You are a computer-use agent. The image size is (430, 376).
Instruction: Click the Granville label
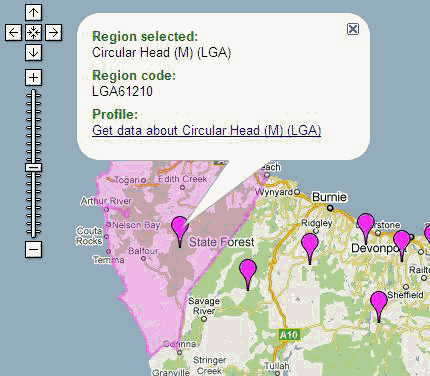click(171, 372)
